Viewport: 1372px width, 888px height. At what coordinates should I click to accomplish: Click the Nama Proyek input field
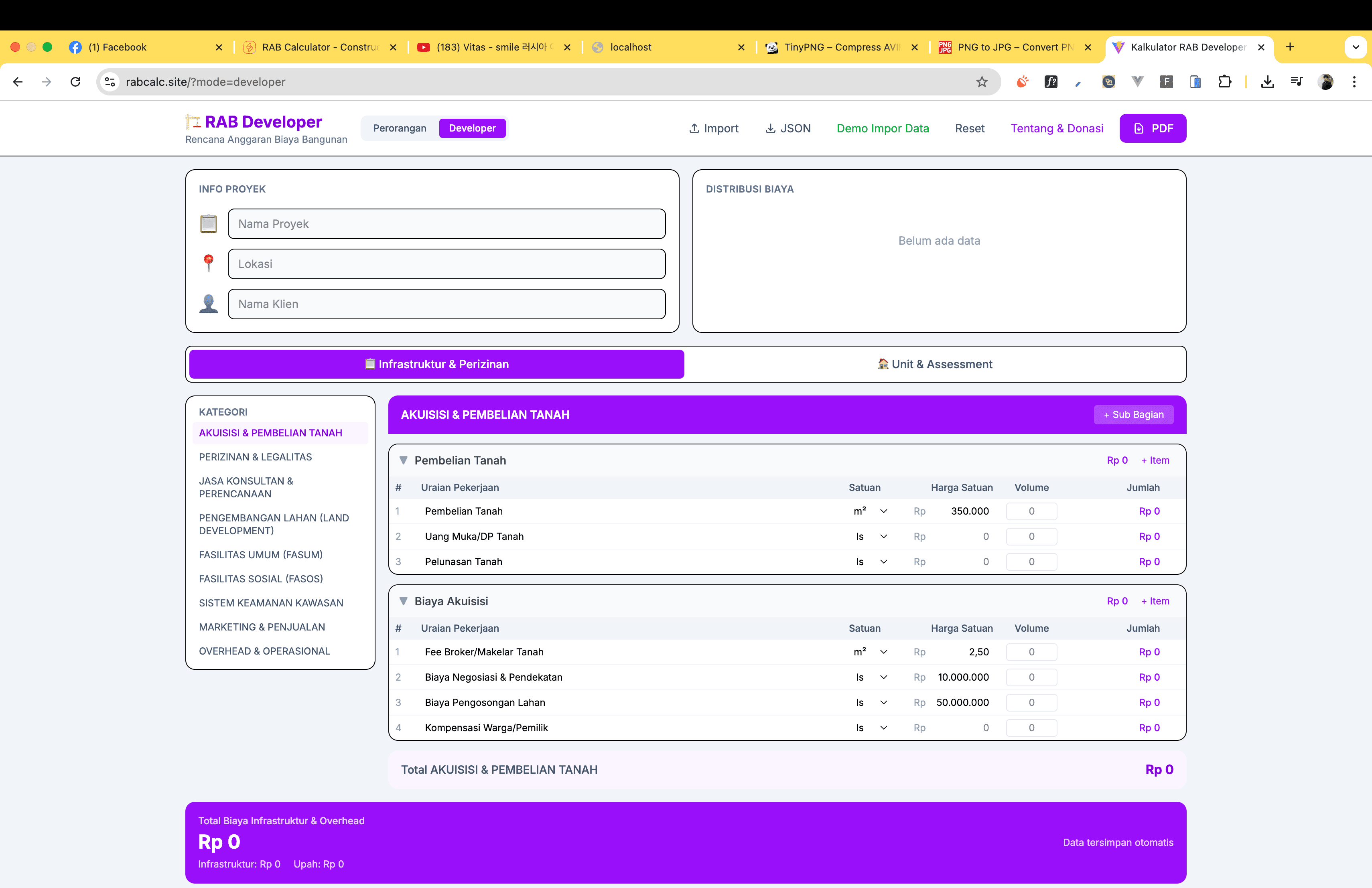click(446, 224)
